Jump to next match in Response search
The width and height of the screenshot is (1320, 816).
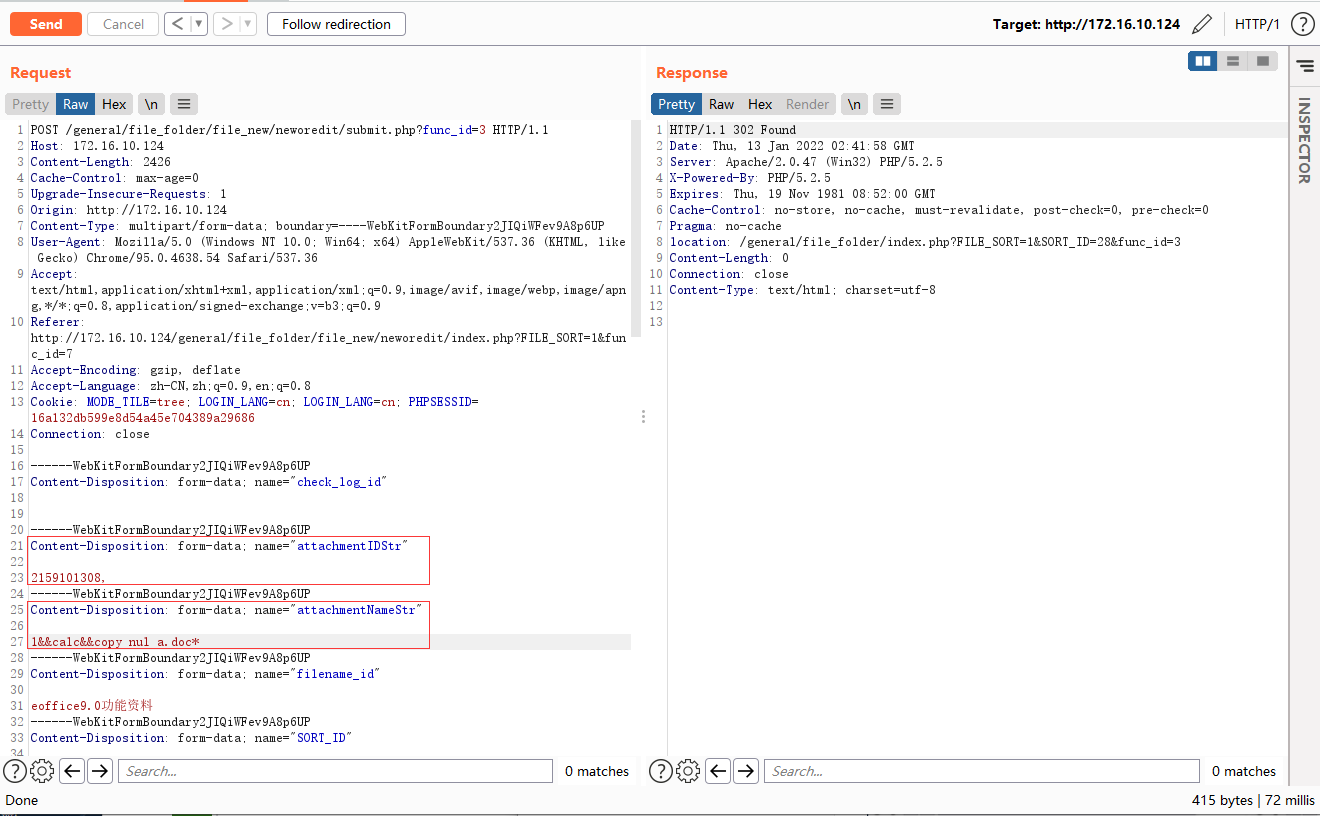[x=746, y=771]
